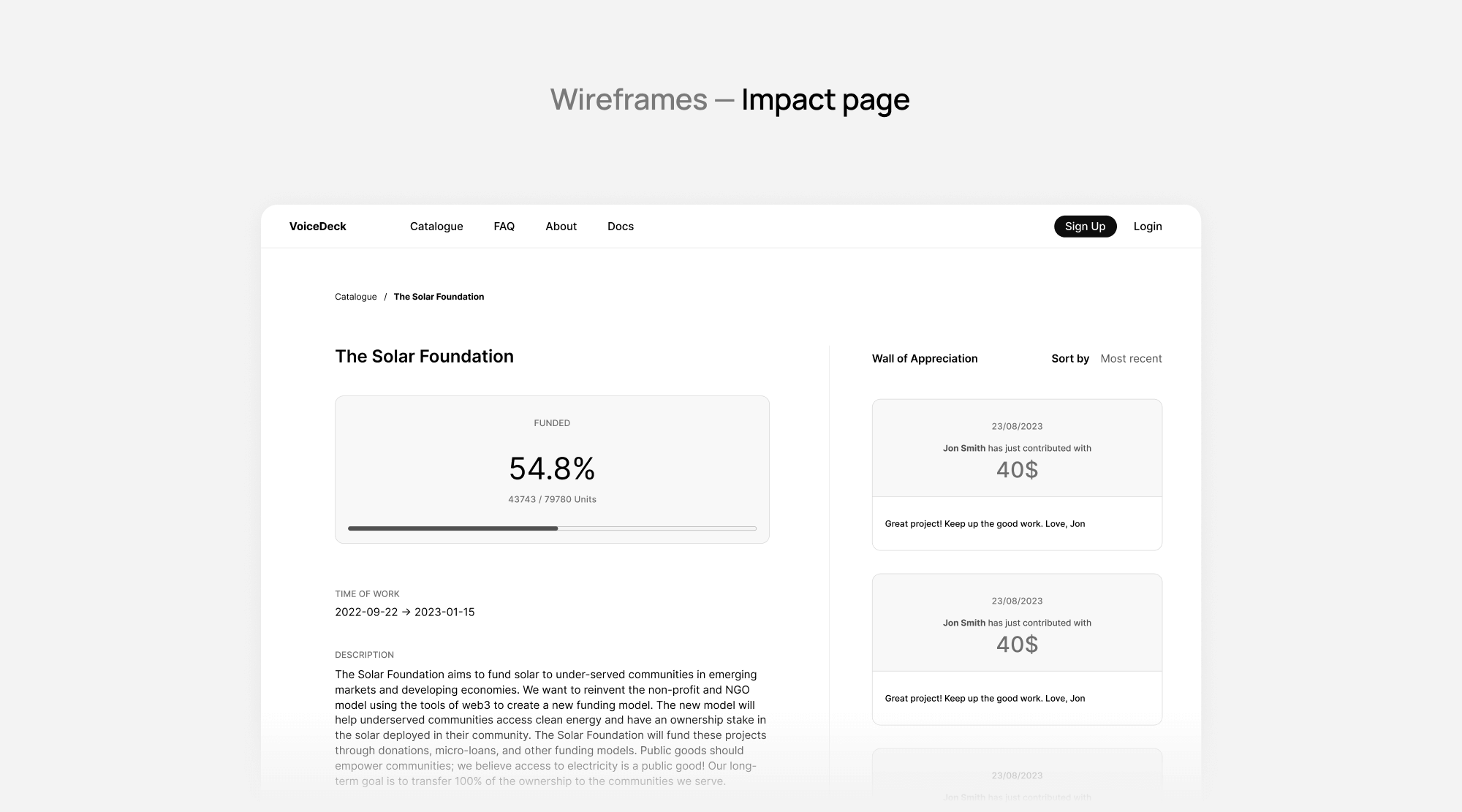The height and width of the screenshot is (812, 1462).
Task: Open the About page
Action: (561, 227)
